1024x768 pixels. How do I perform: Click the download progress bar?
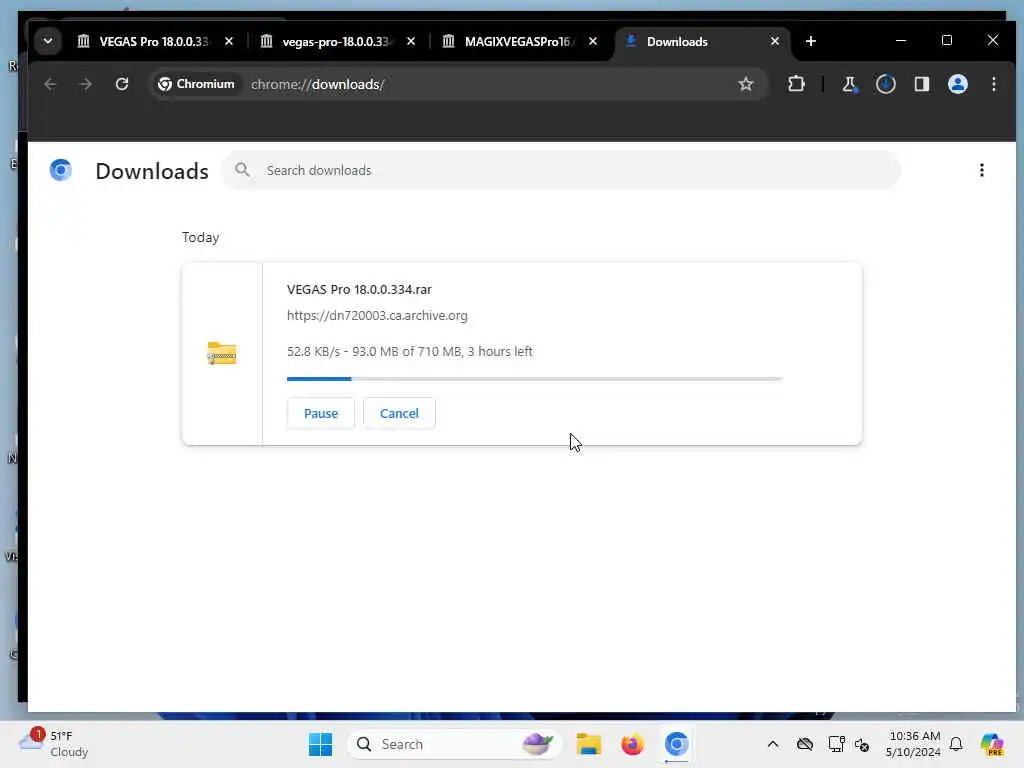pyautogui.click(x=534, y=378)
